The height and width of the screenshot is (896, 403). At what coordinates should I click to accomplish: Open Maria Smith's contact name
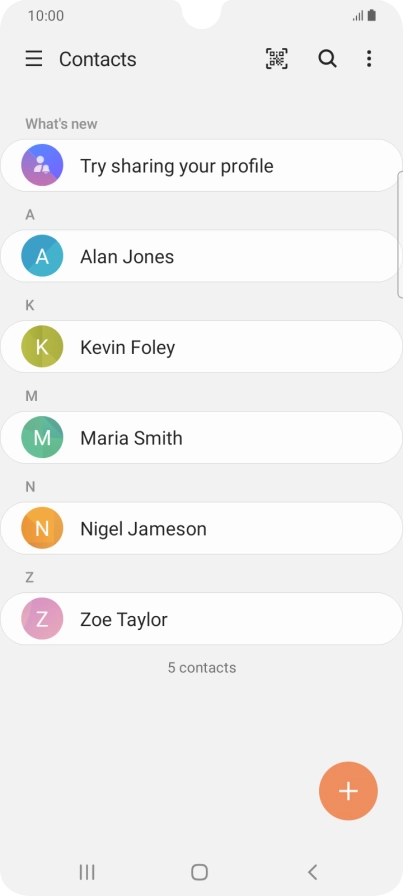point(131,438)
